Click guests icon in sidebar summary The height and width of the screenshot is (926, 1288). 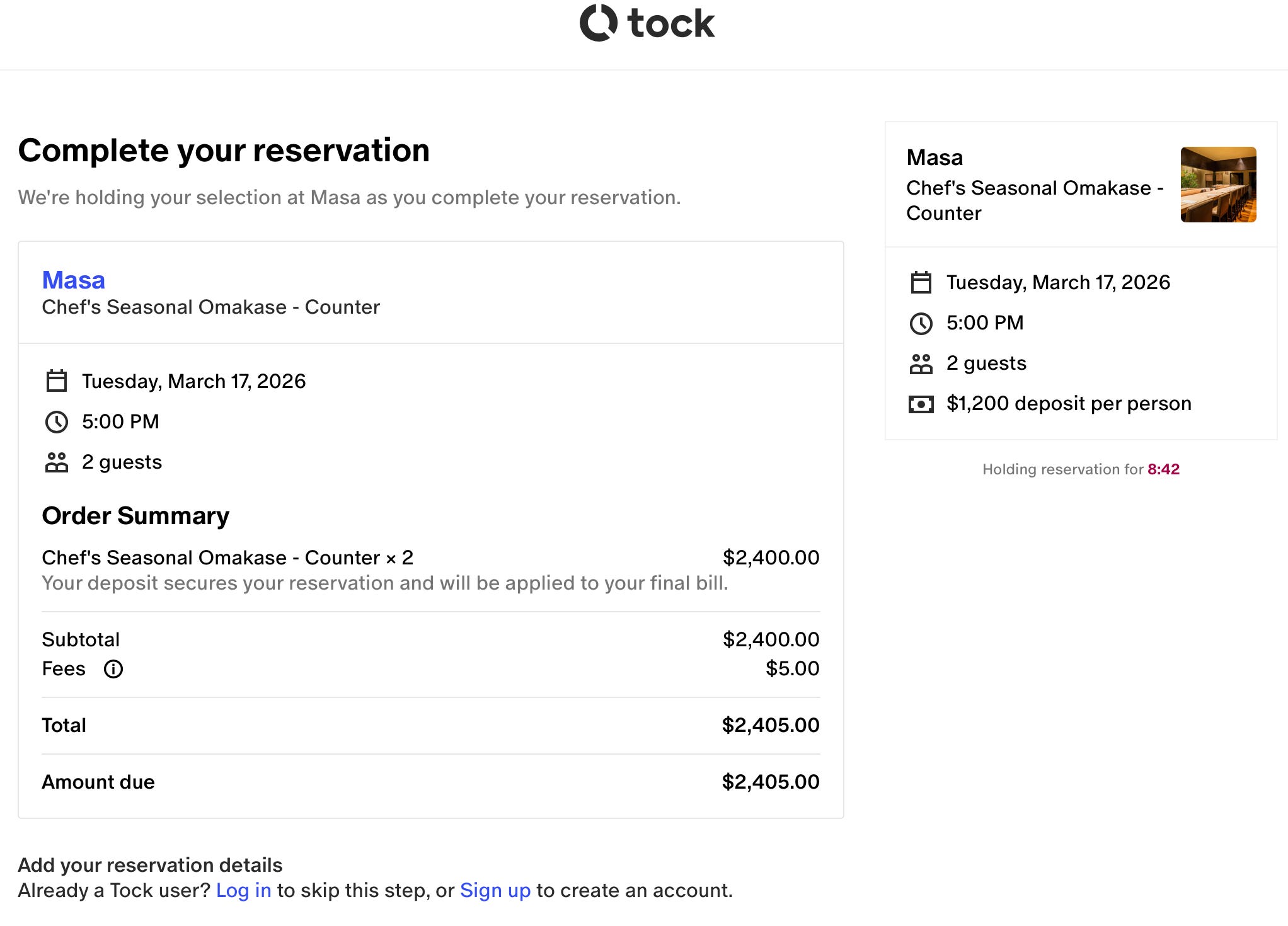[921, 363]
